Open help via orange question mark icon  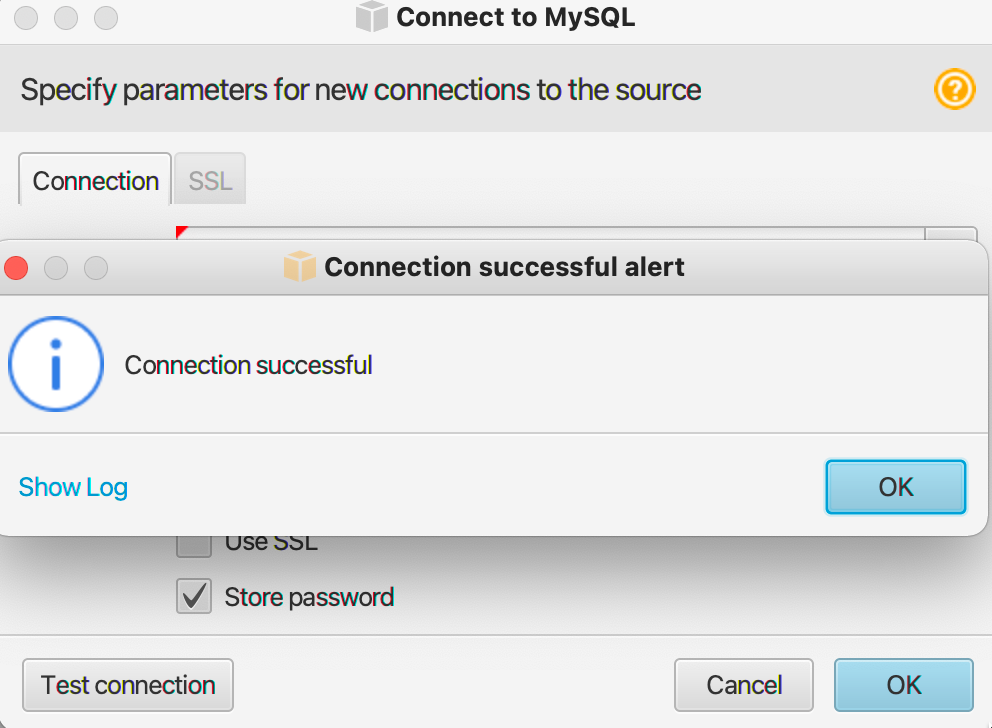954,89
